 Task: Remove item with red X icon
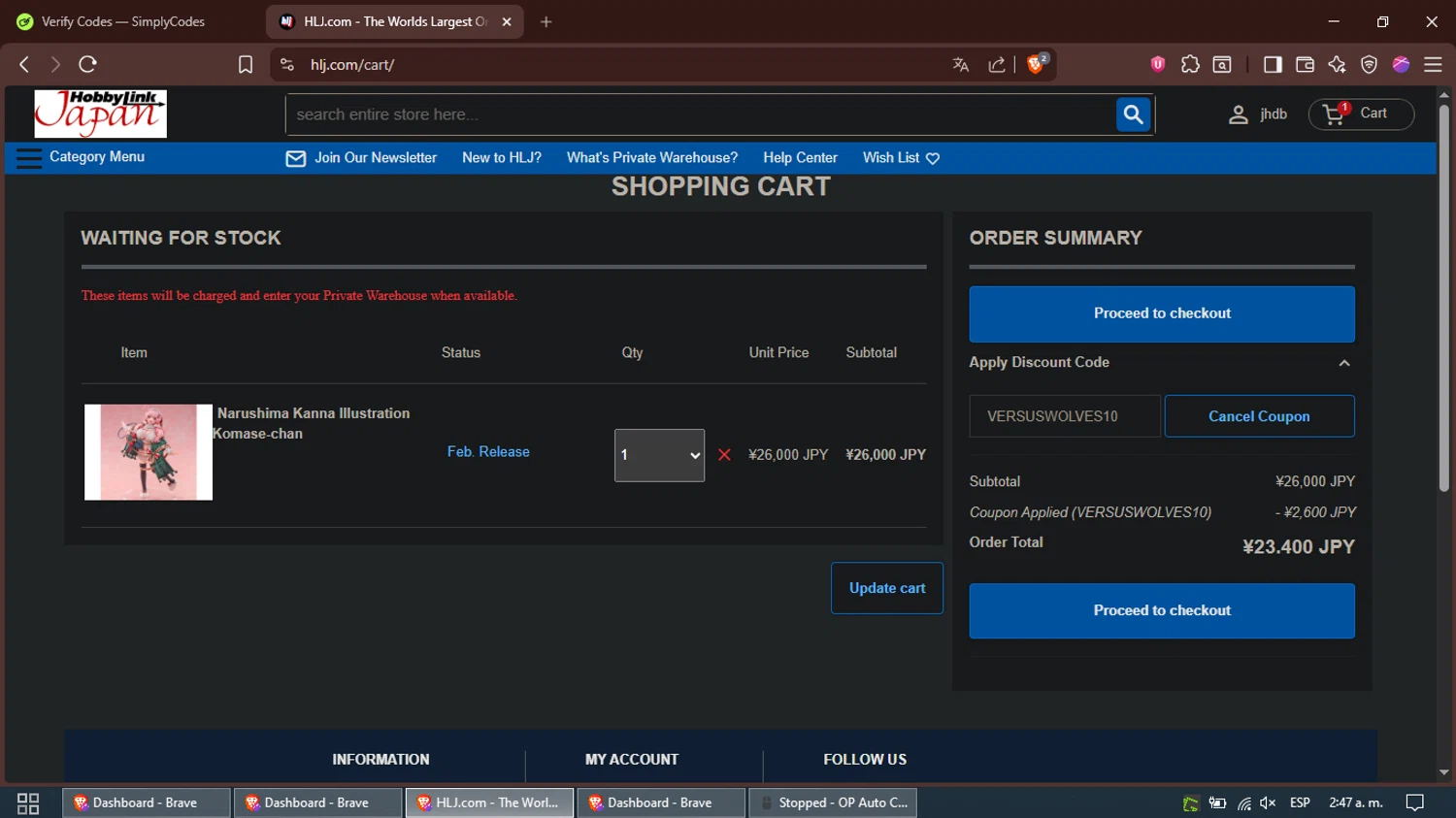724,454
